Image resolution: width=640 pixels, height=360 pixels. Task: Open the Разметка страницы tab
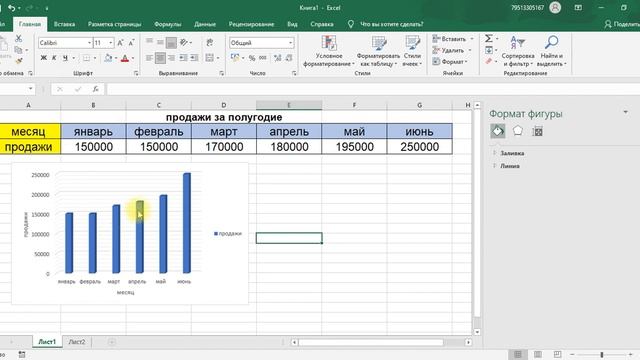coord(115,24)
